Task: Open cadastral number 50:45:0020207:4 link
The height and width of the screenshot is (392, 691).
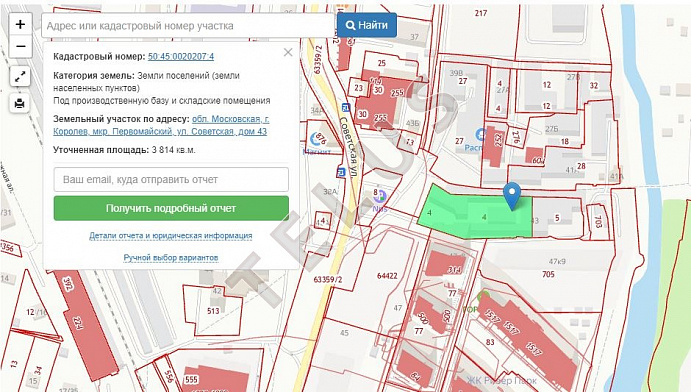Action: coord(181,56)
